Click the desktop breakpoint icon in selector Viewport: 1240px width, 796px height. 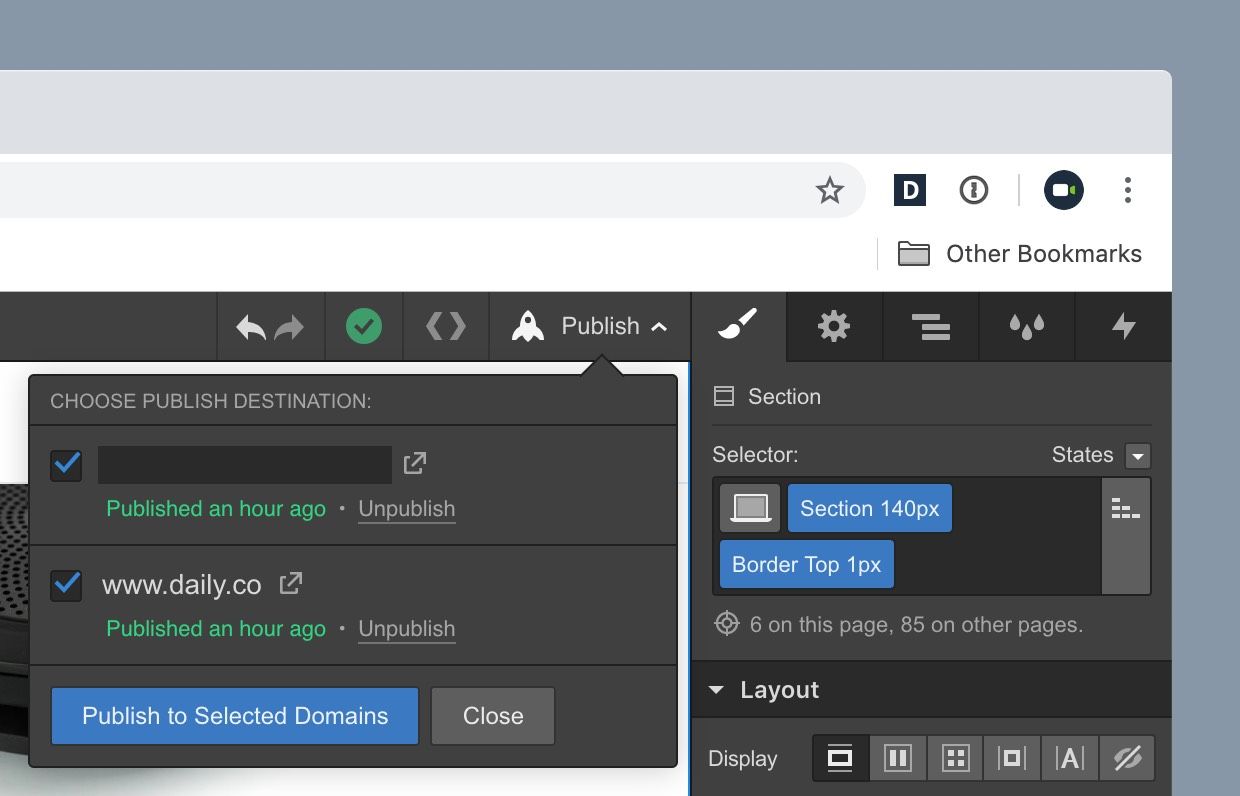coord(750,508)
